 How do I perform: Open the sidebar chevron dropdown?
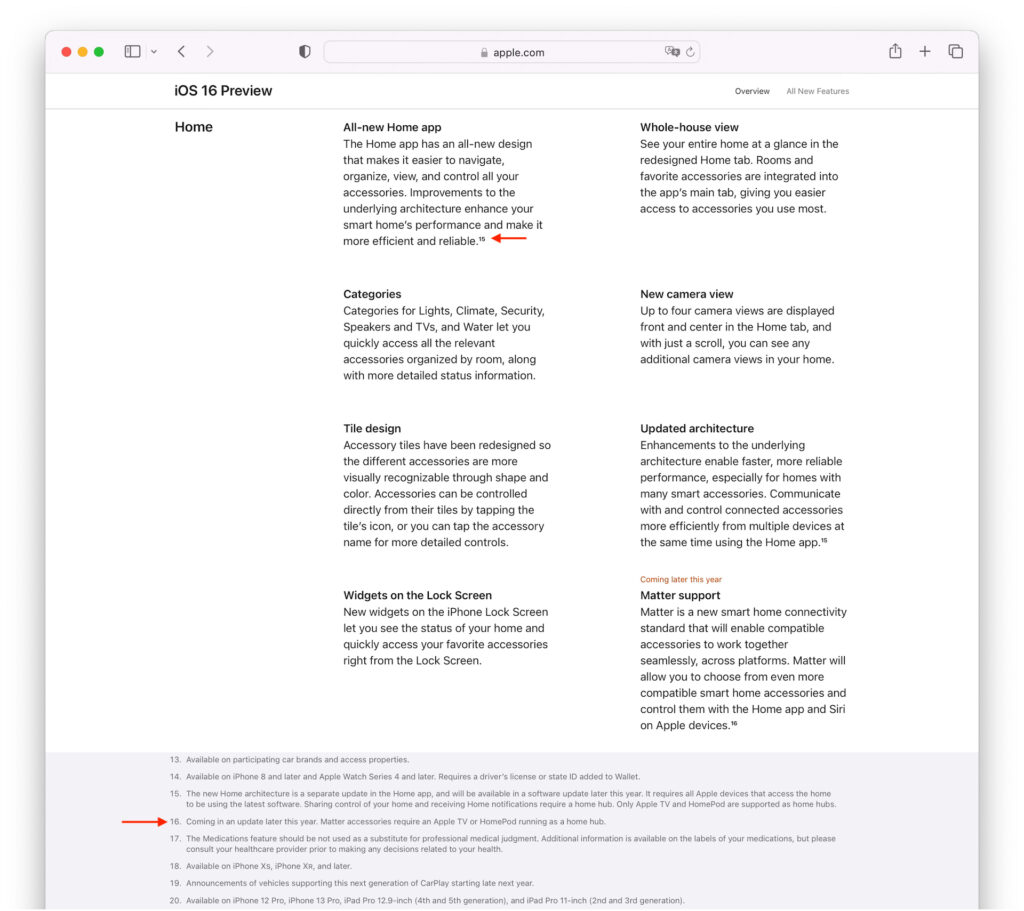(x=154, y=51)
